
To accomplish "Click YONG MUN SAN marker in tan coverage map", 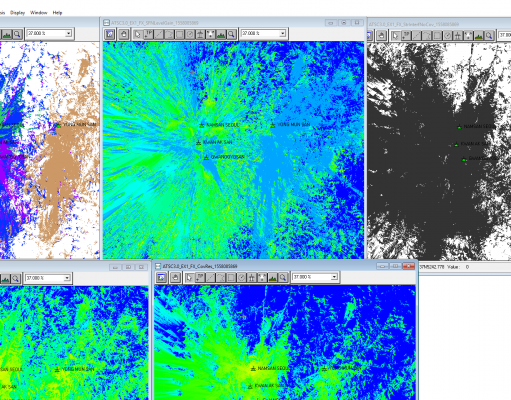I will point(59,125).
